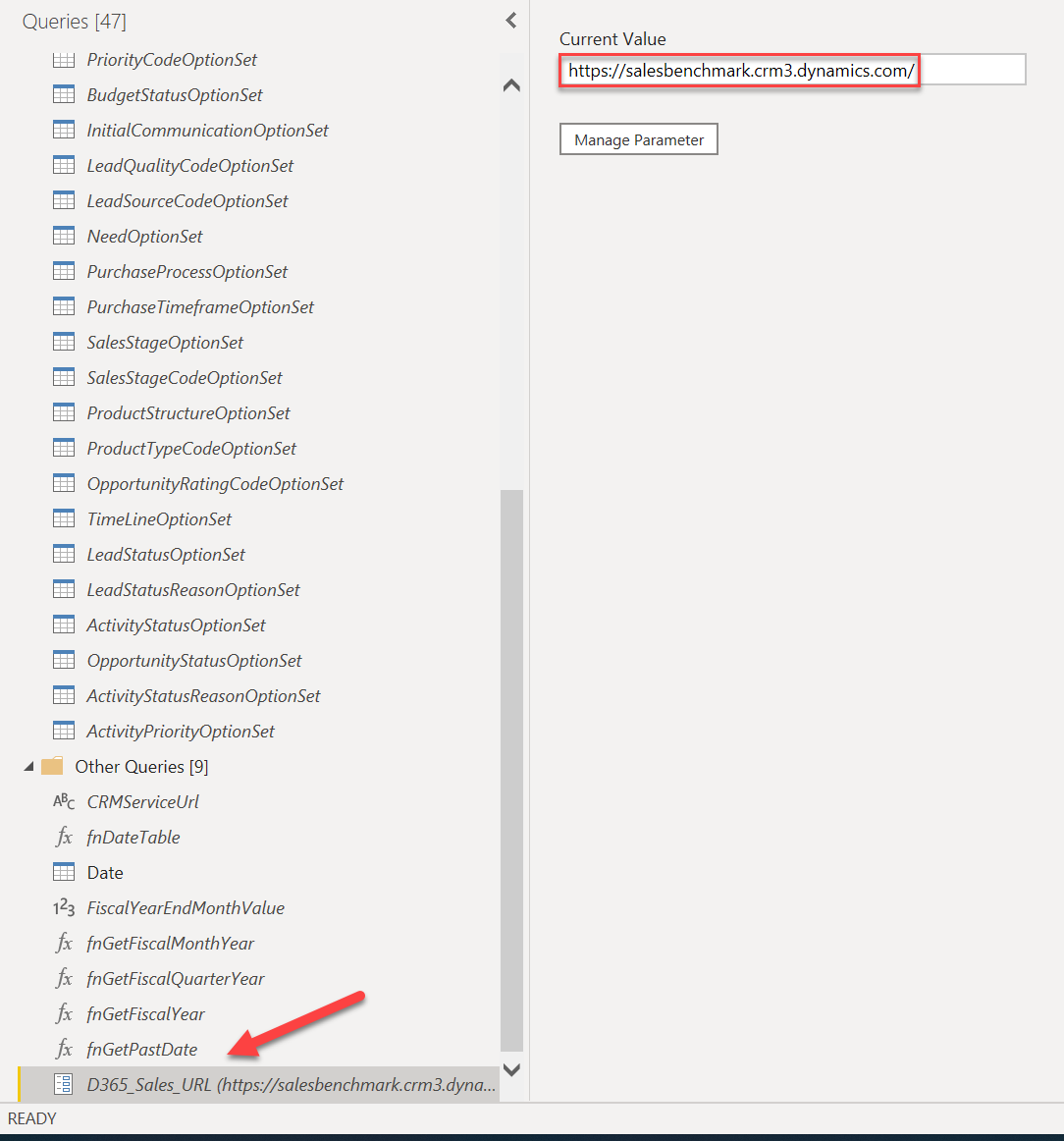The image size is (1064, 1141).
Task: Select the TimeLineOptionSet query
Action: click(159, 518)
